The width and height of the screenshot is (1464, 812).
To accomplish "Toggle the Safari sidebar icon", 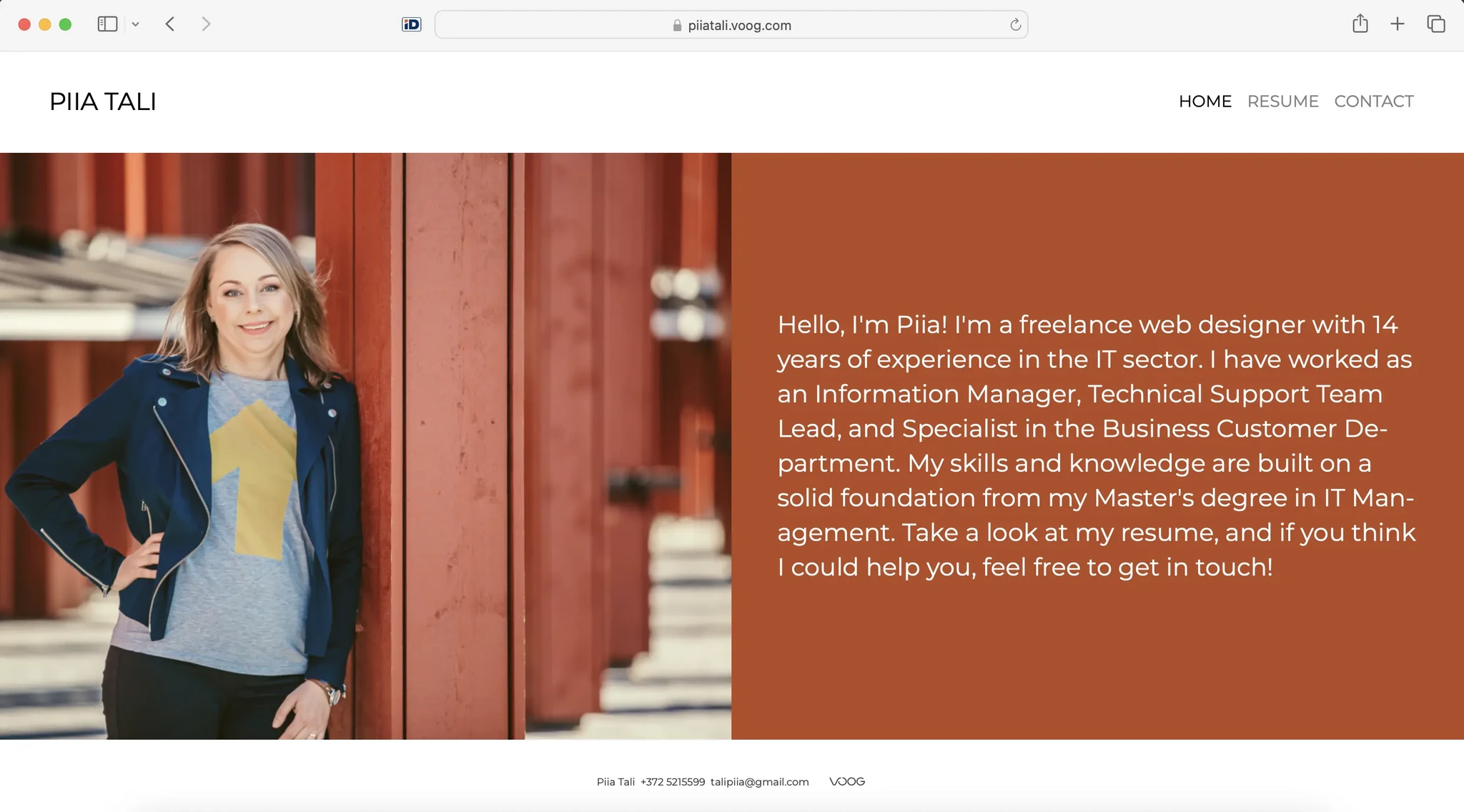I will click(x=107, y=24).
